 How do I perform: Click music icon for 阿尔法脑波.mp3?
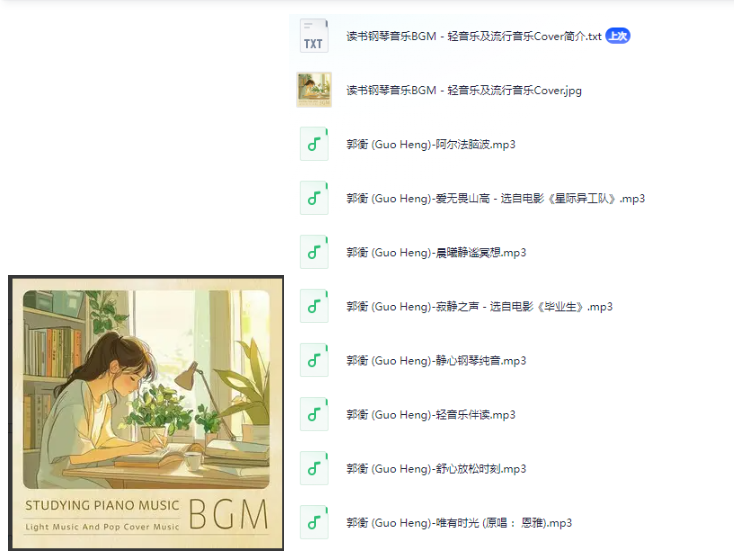[x=314, y=144]
